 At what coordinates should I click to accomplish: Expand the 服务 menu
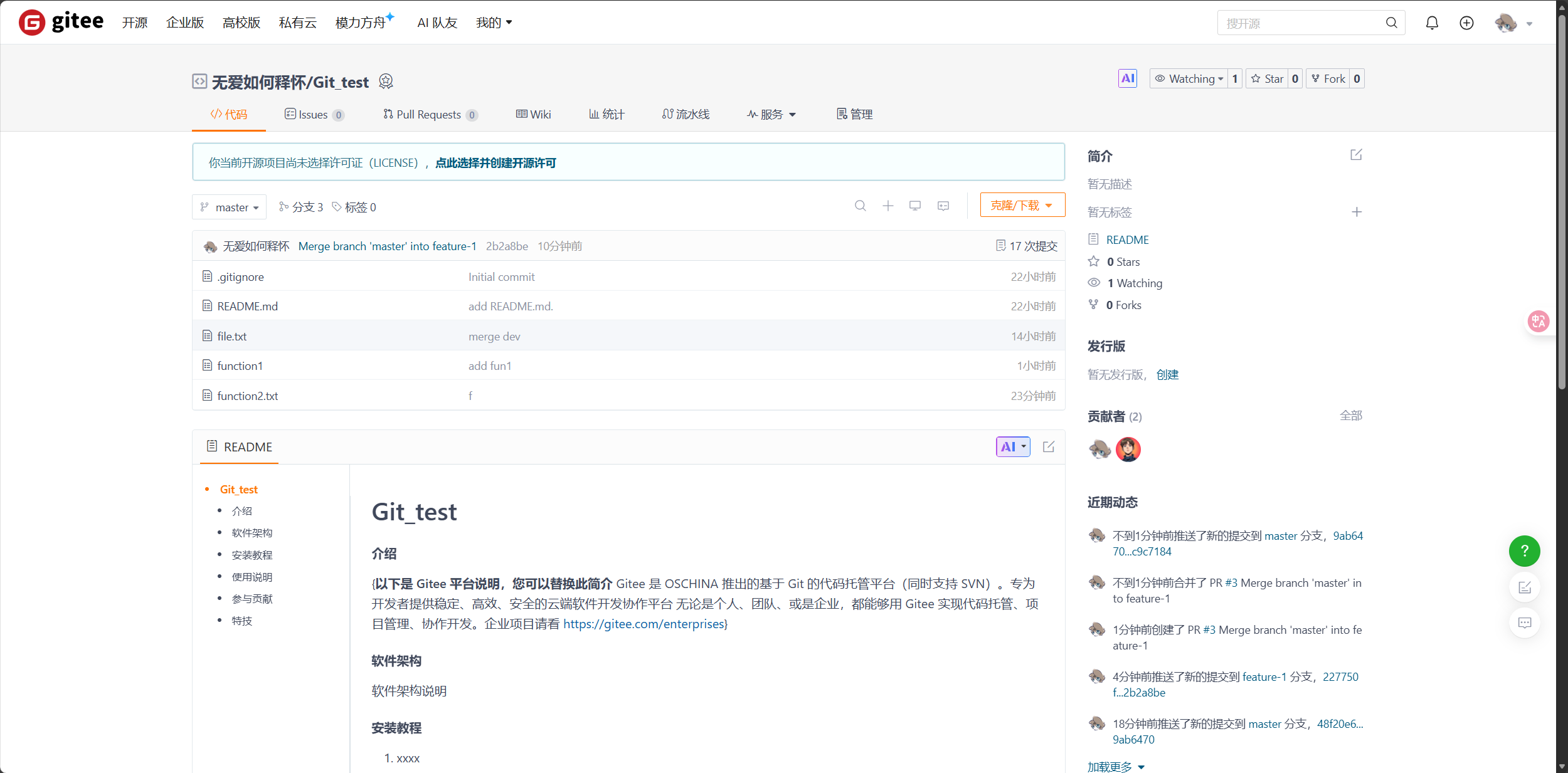tap(771, 114)
